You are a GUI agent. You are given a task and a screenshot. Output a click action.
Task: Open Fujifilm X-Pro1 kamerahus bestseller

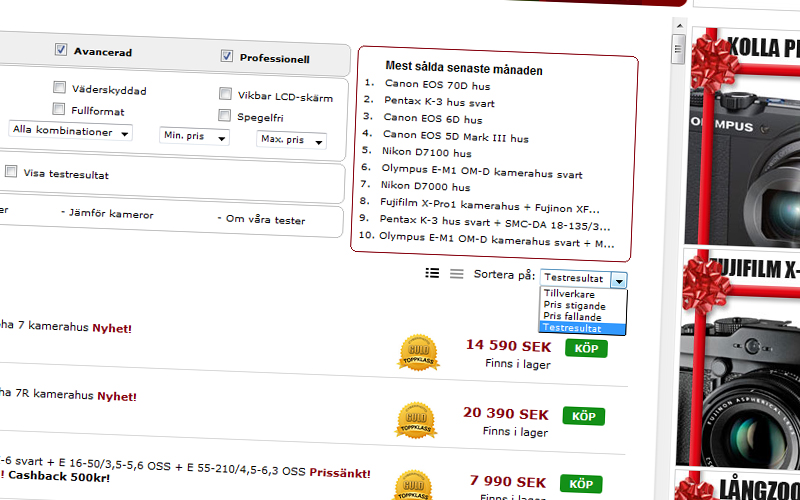(x=490, y=205)
